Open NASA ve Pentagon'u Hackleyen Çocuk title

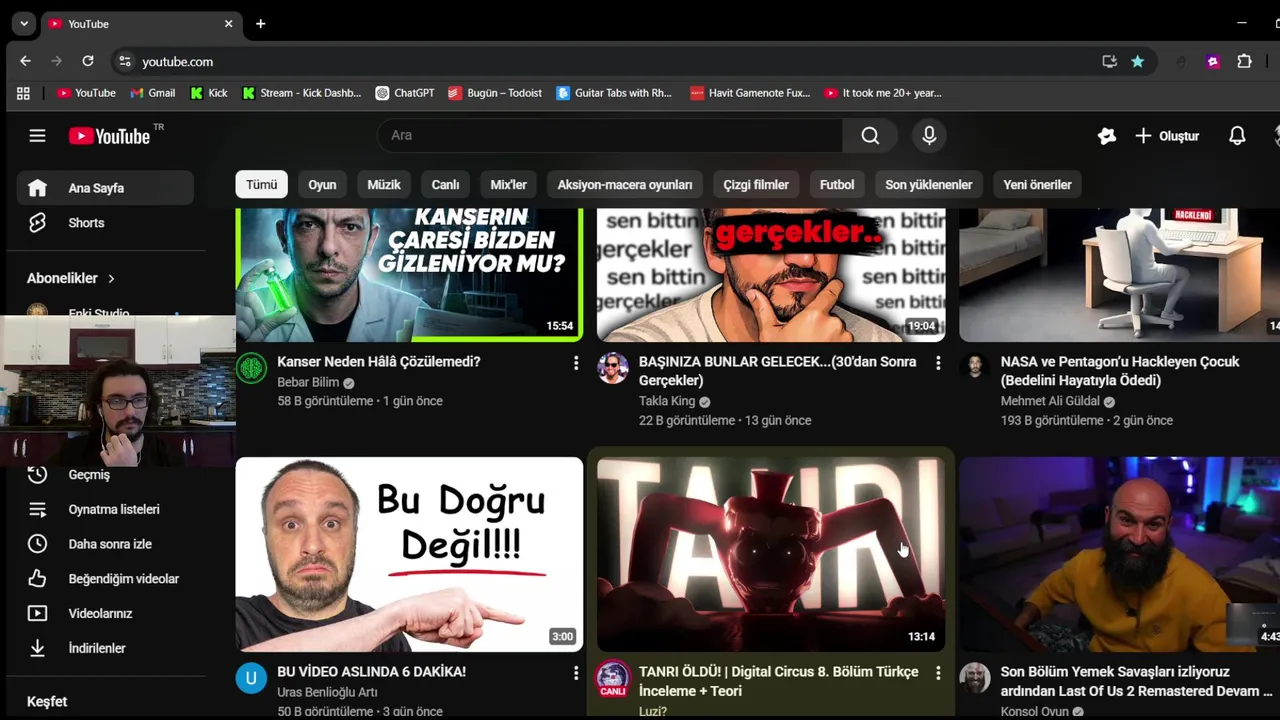click(1120, 371)
